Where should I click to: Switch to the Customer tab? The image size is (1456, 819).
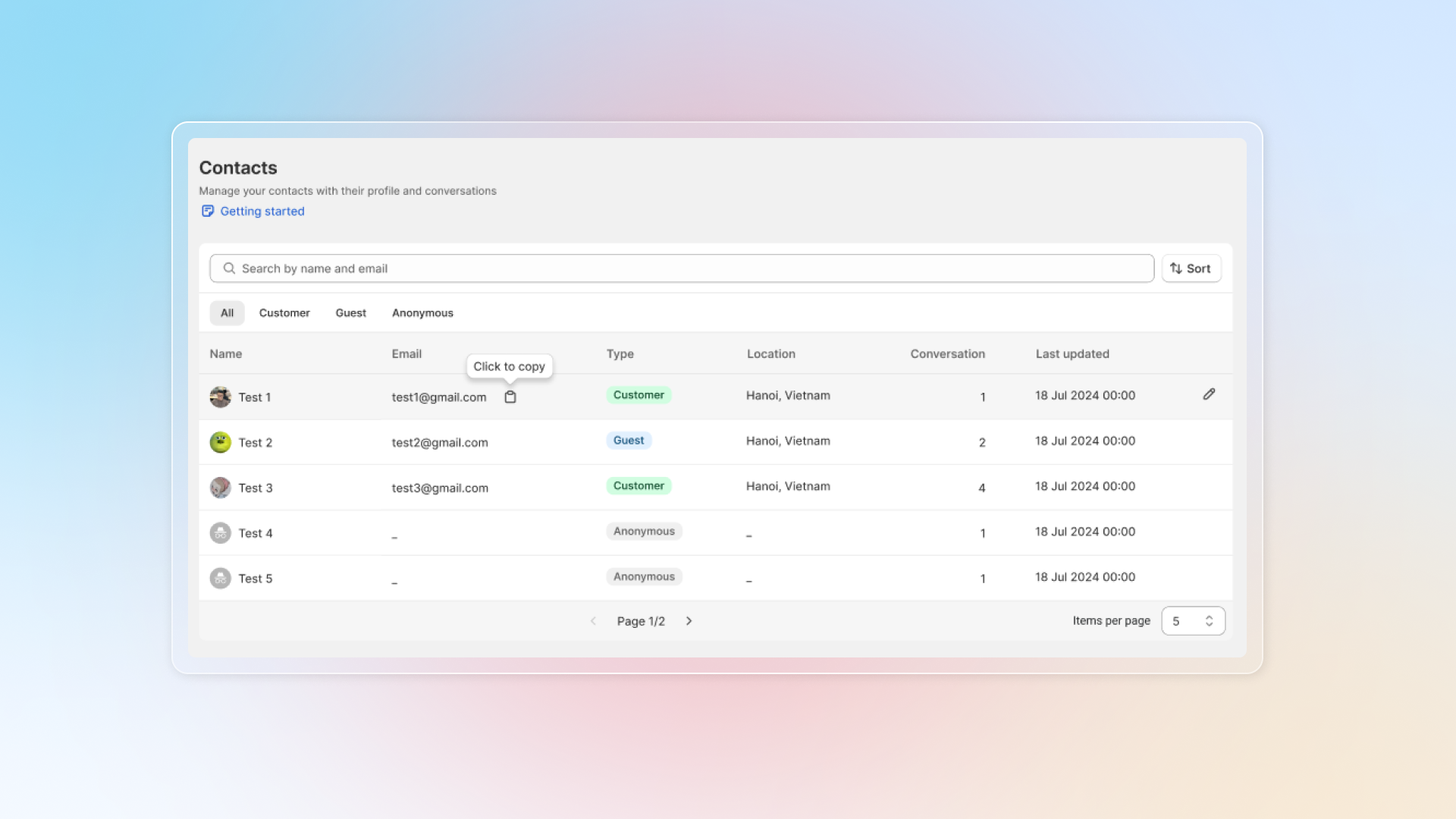[284, 313]
